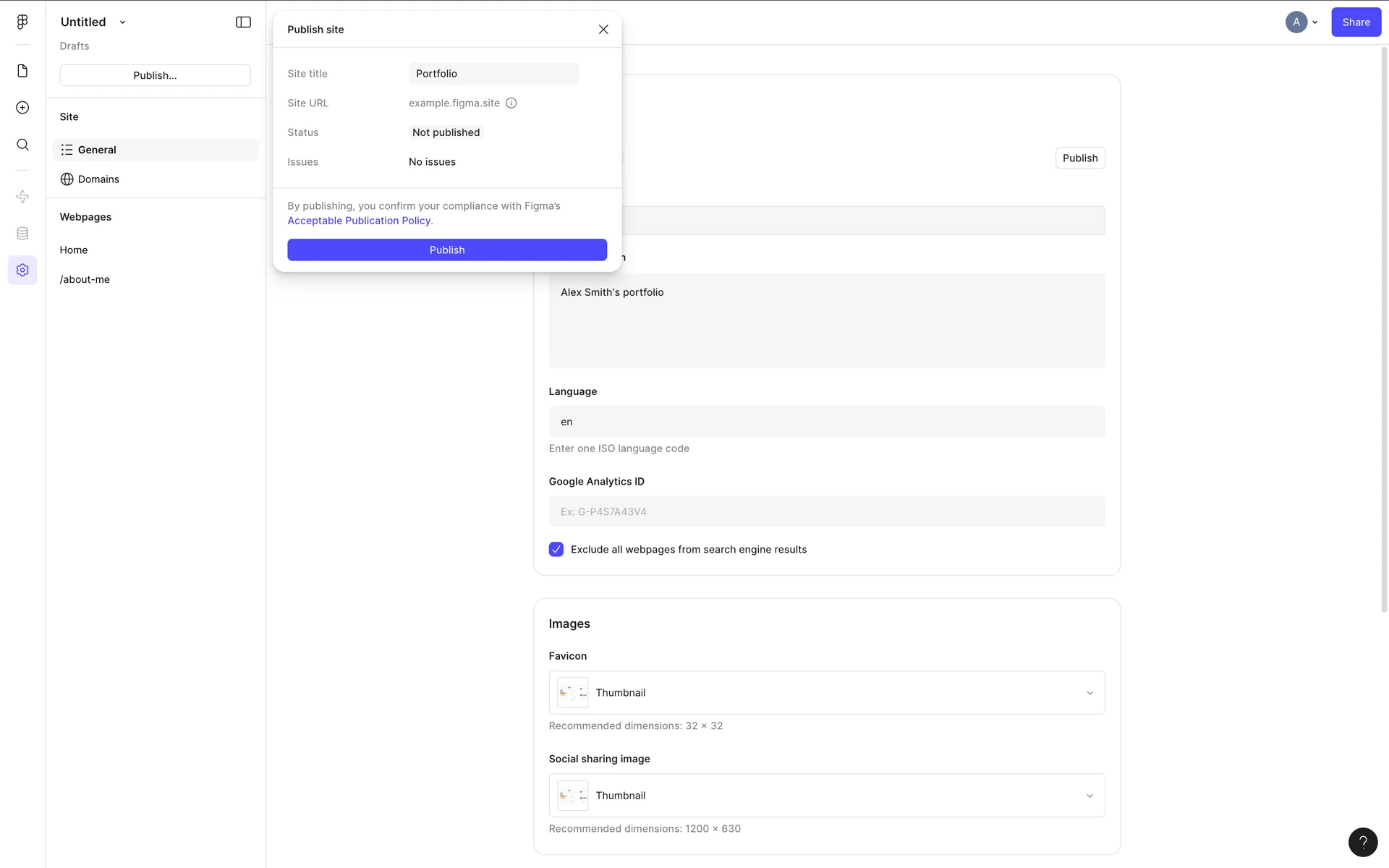The width and height of the screenshot is (1389, 868).
Task: Open the Figma main menu logo
Action: pos(22,22)
